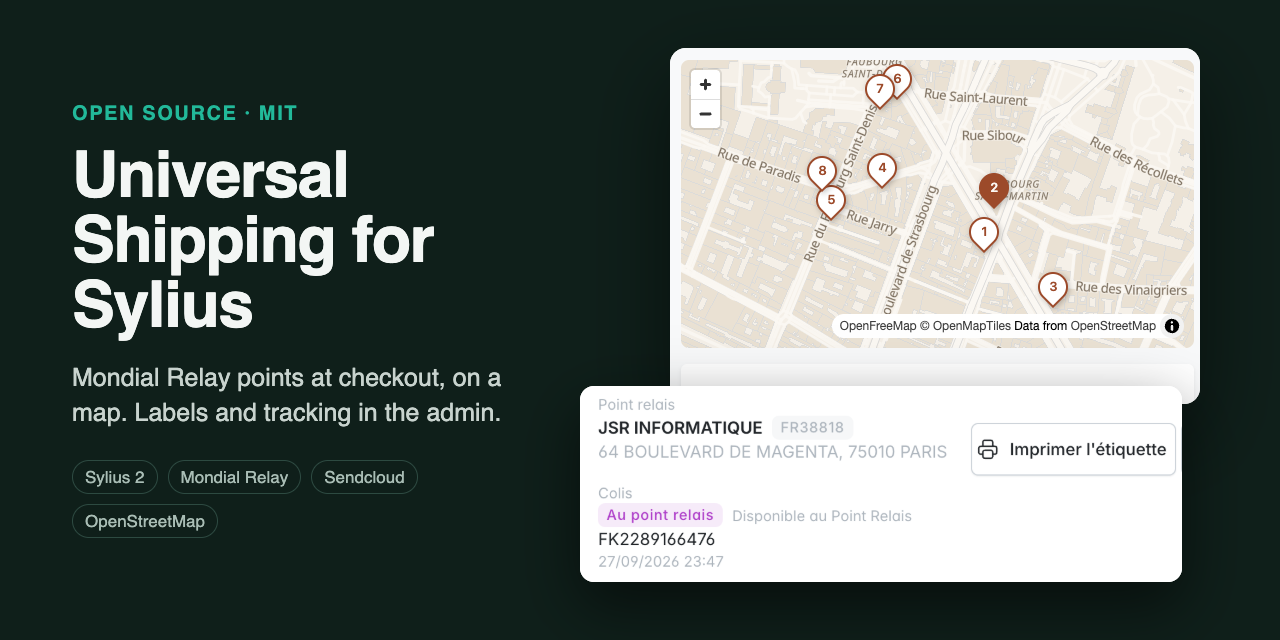Select the highlighted map marker 2
The height and width of the screenshot is (640, 1280).
(993, 189)
